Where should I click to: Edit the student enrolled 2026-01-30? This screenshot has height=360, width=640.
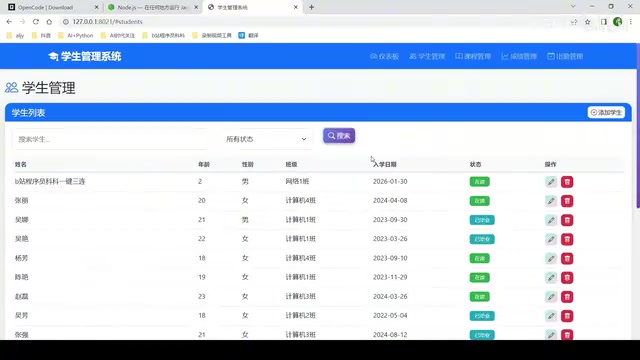551,182
